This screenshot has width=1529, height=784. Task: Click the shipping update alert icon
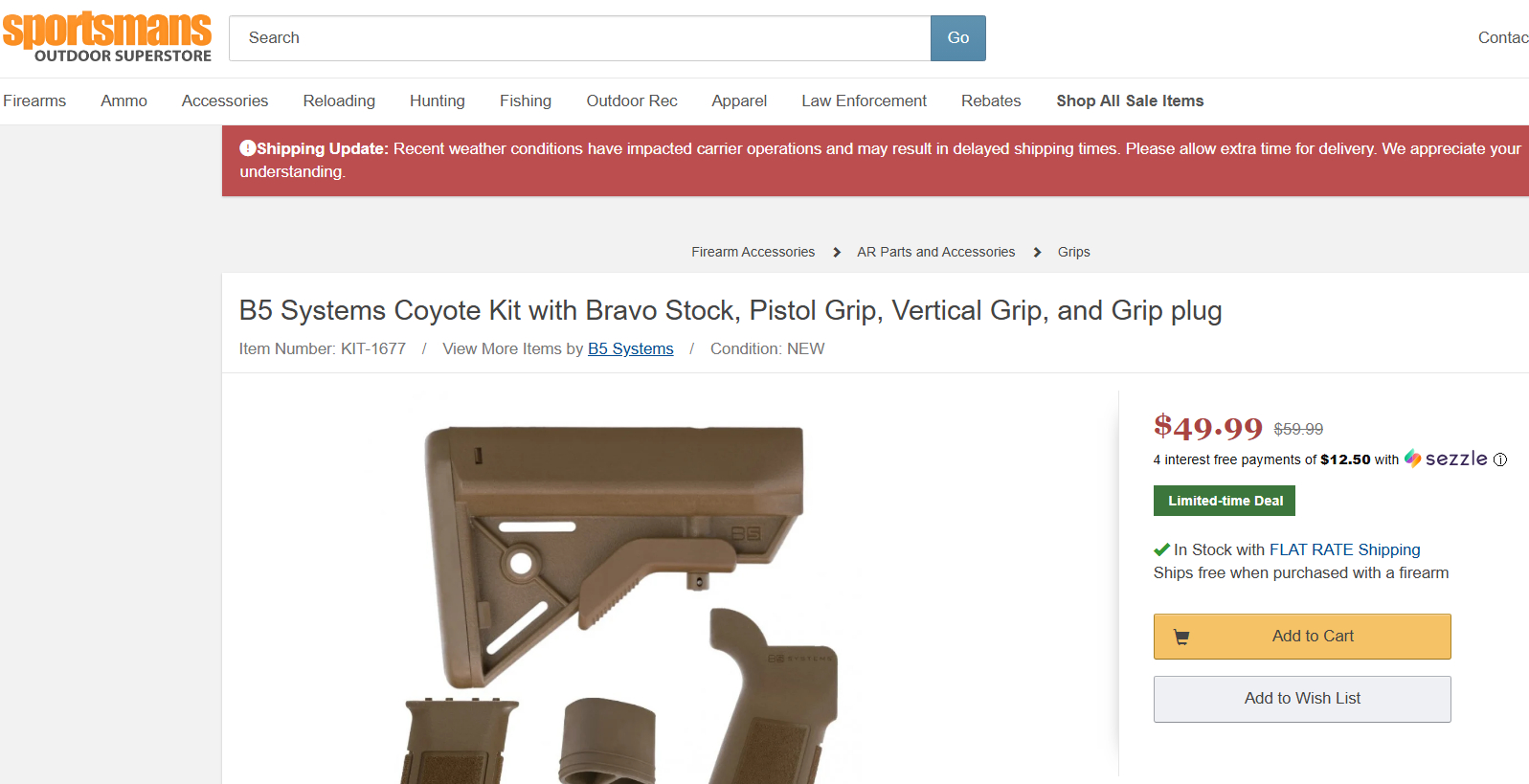(x=247, y=148)
